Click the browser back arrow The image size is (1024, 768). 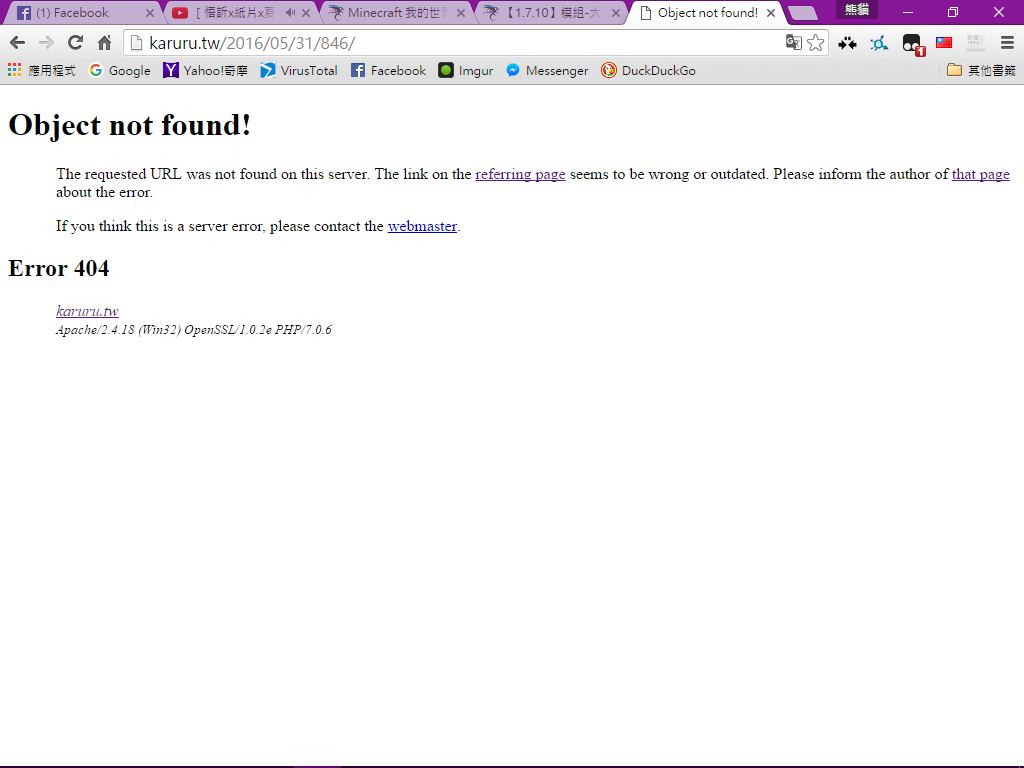pos(17,43)
